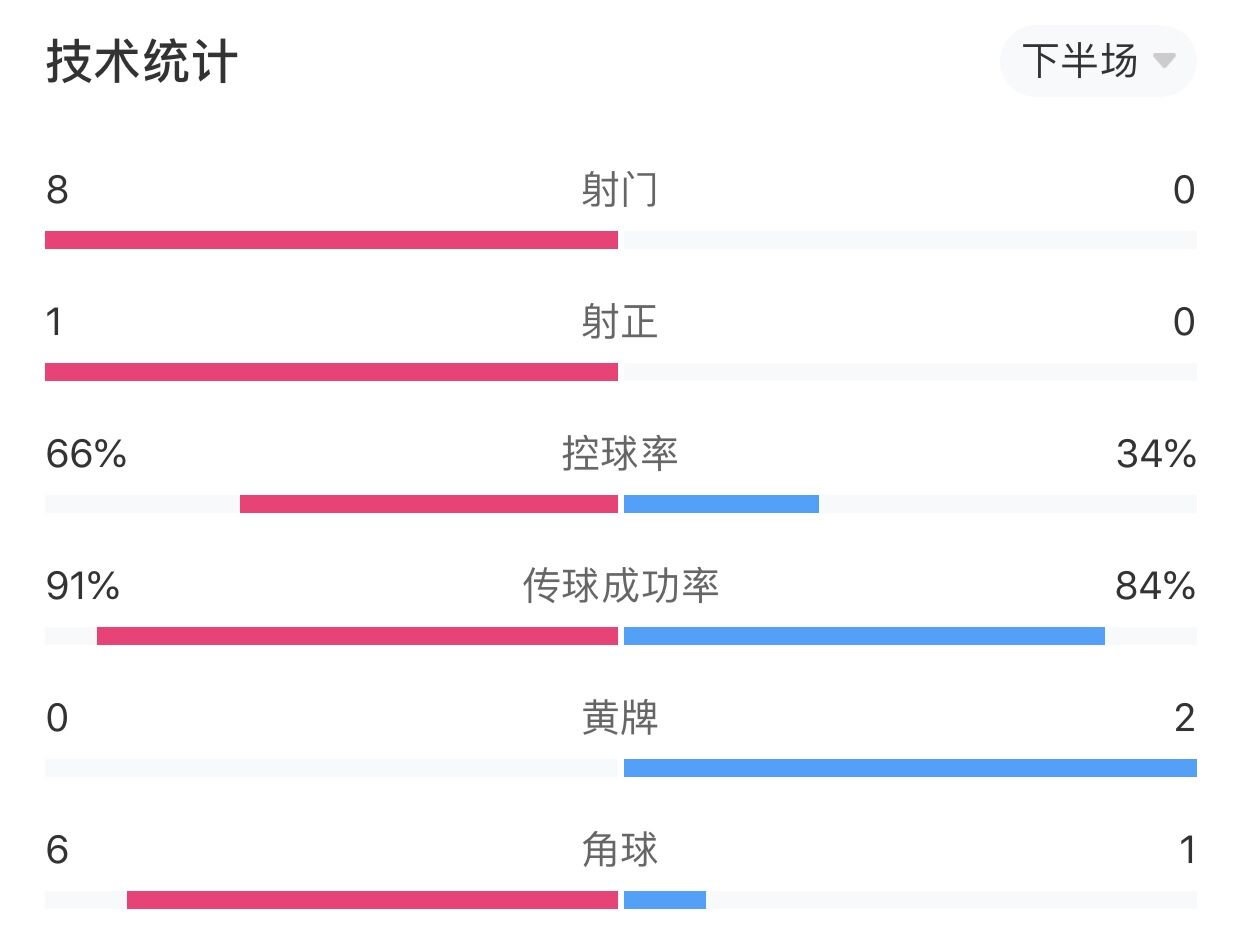Viewport: 1242px width, 936px height.
Task: Click the red 66% possession bar
Action: 429,504
